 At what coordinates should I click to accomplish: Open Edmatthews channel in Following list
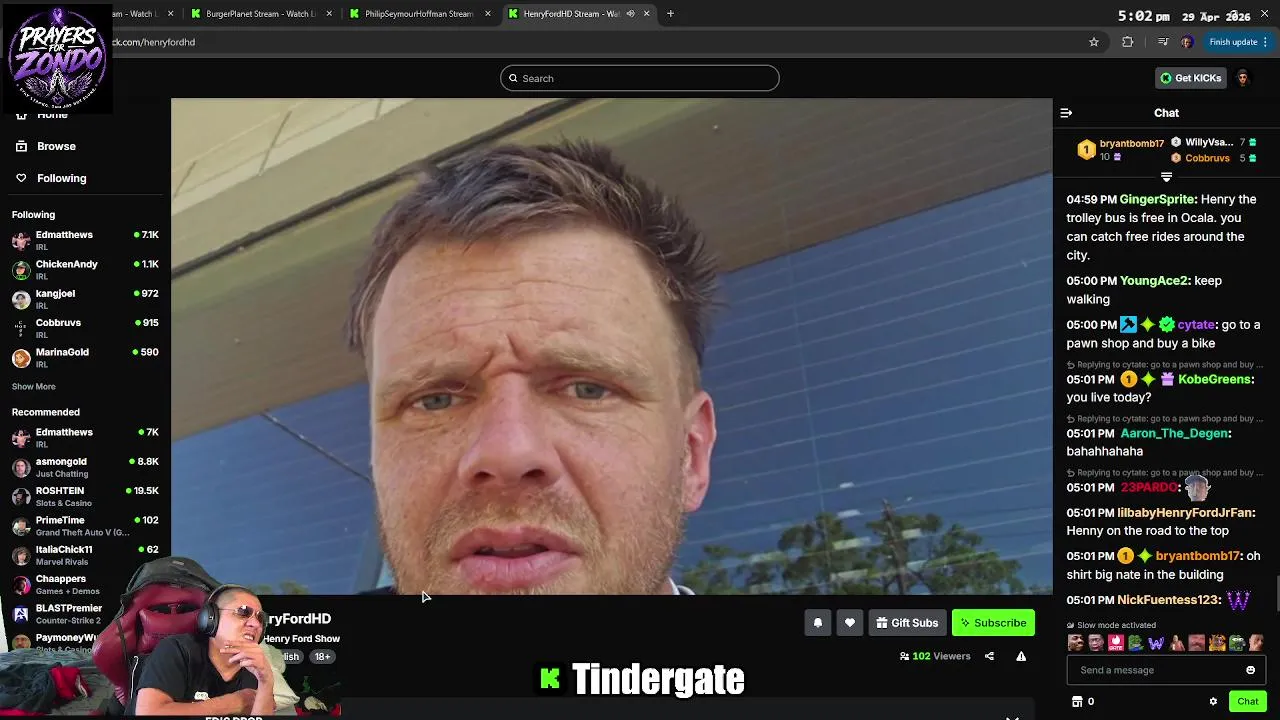[85, 240]
